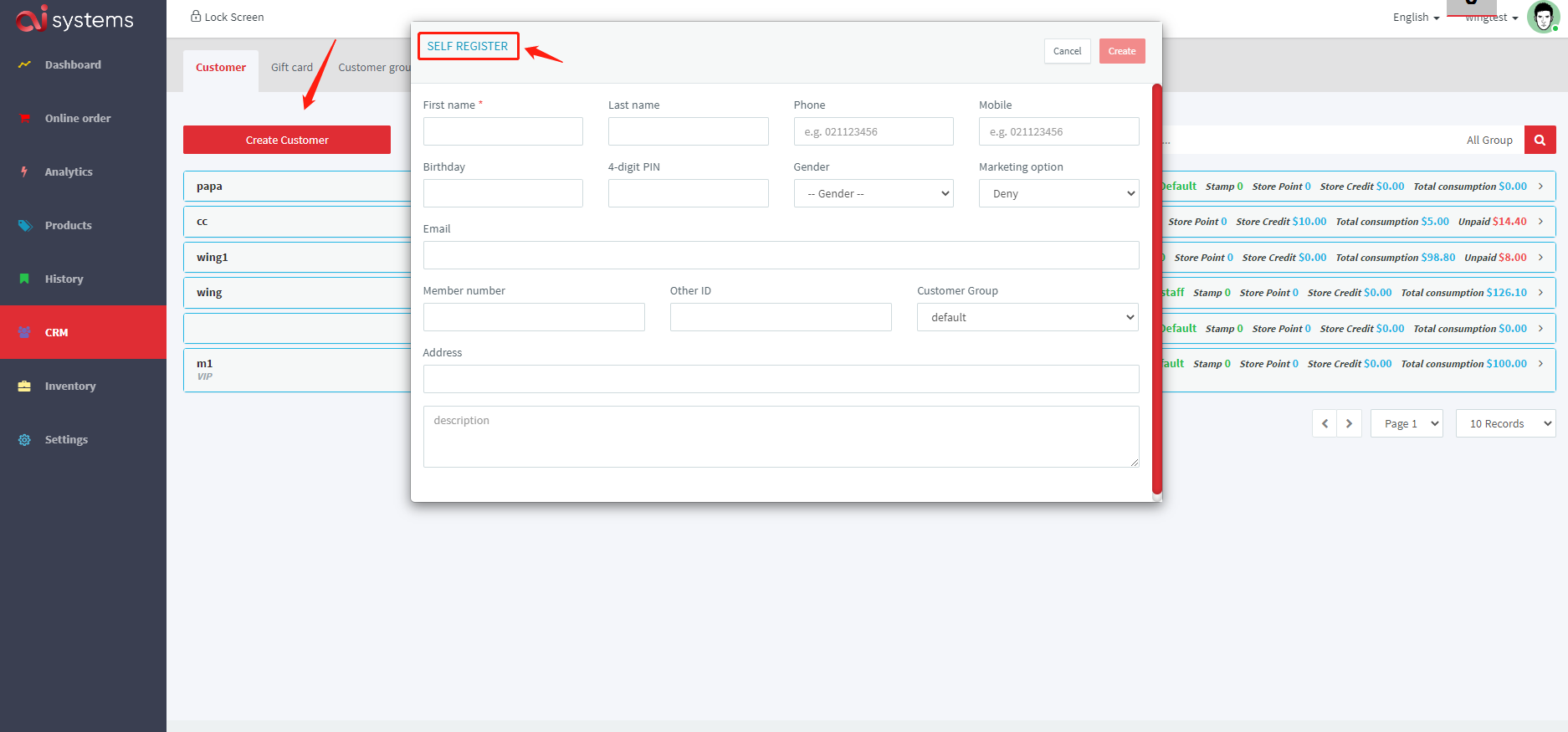Viewport: 1568px width, 732px height.
Task: Switch to the Gift card tab
Action: (291, 67)
